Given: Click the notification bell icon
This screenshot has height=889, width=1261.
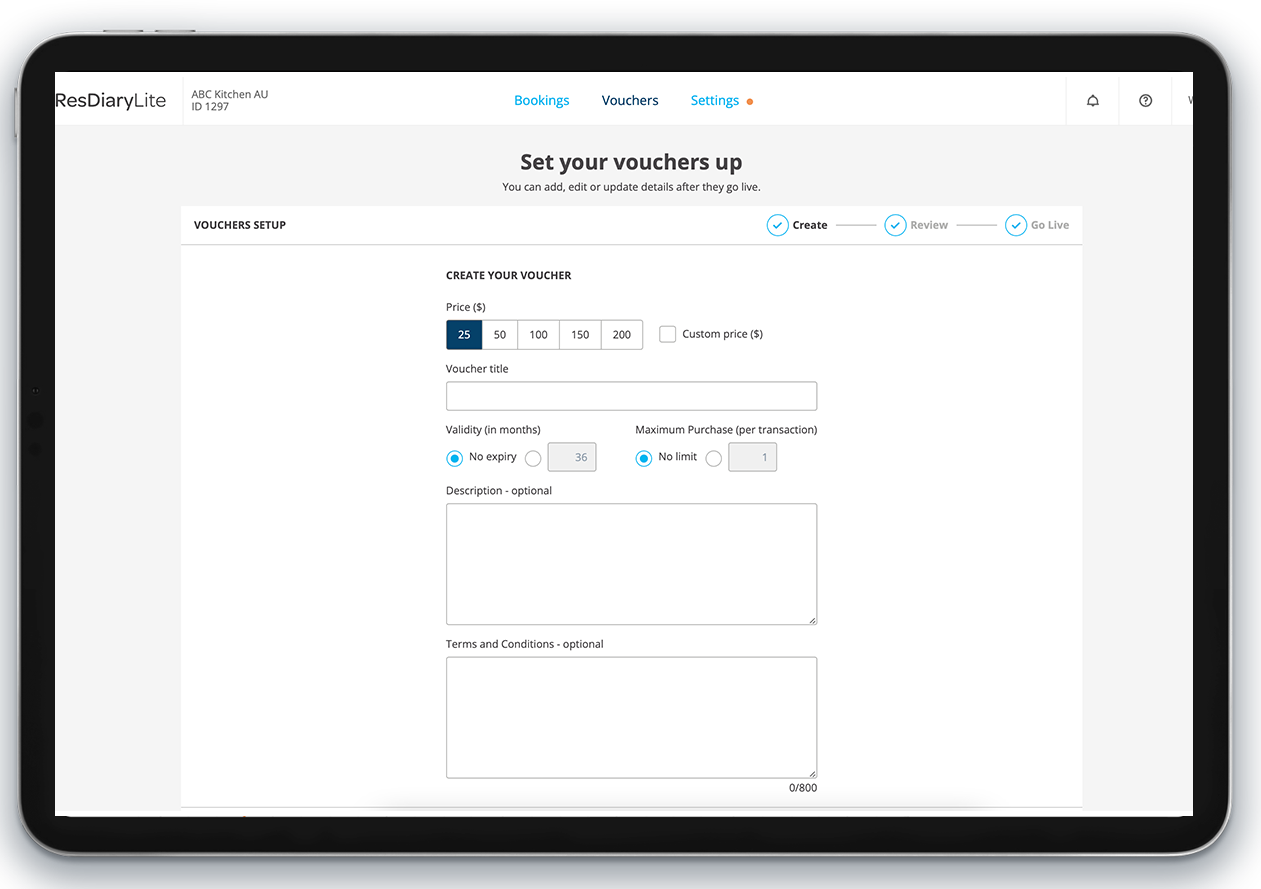Looking at the screenshot, I should 1092,101.
